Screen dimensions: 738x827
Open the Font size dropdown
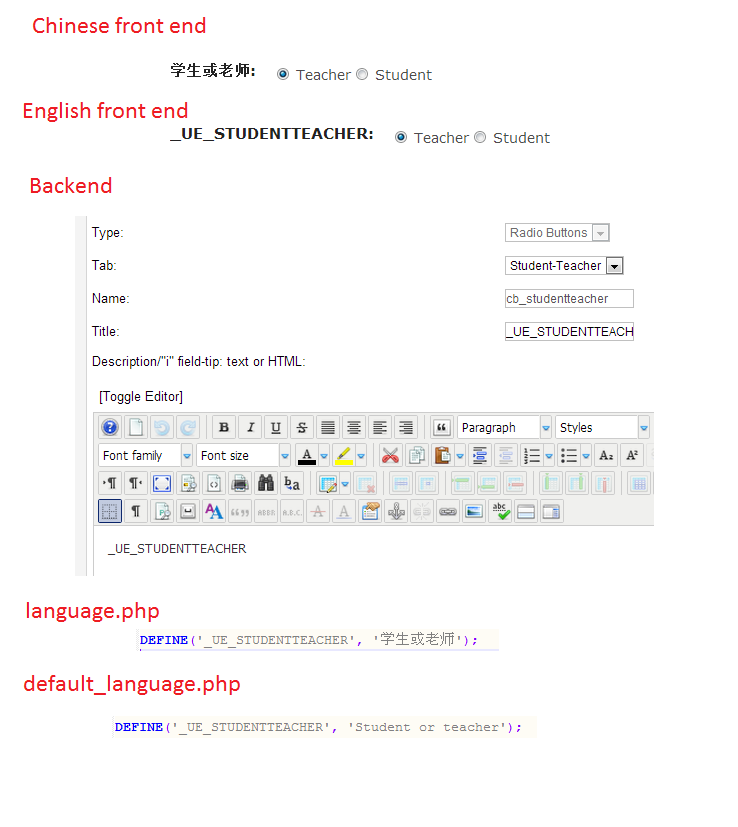(243, 455)
